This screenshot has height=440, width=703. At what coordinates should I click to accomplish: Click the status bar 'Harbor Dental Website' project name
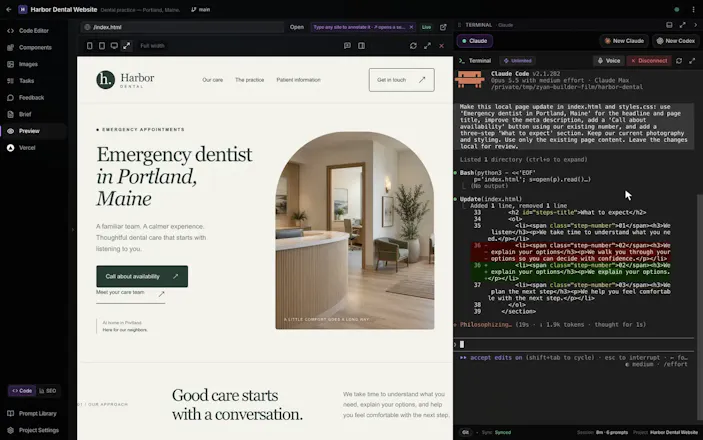click(674, 432)
